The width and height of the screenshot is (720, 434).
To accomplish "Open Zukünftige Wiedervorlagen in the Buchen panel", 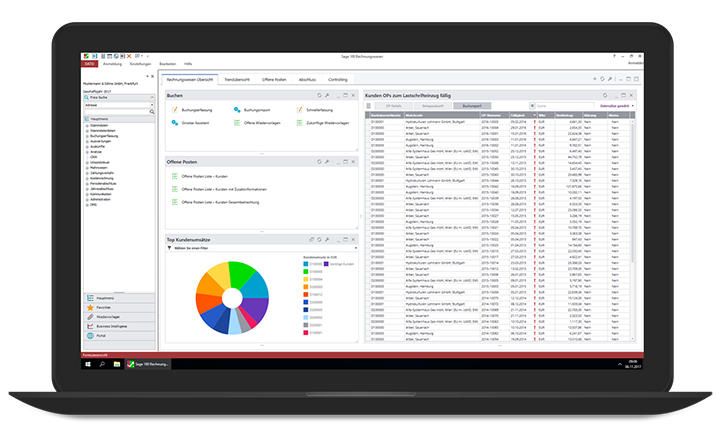I will click(323, 123).
